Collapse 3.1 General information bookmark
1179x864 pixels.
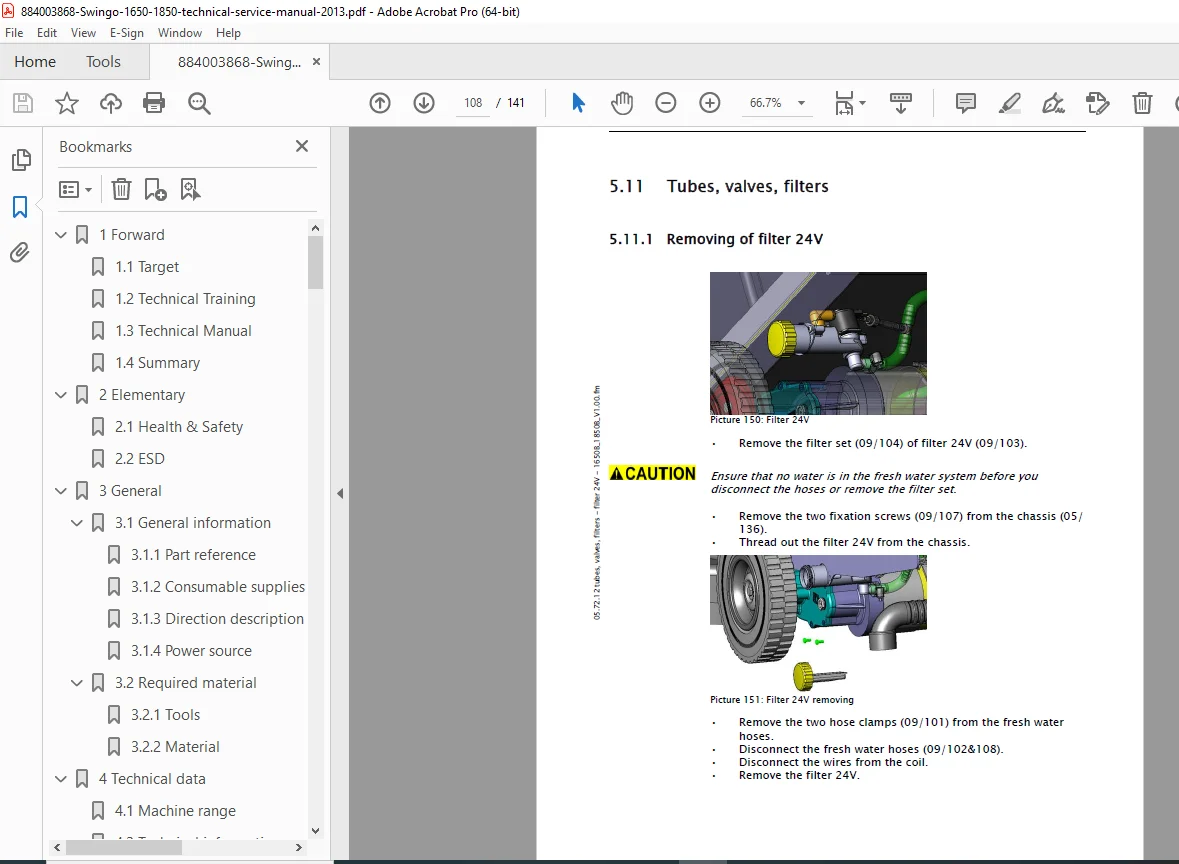[77, 523]
